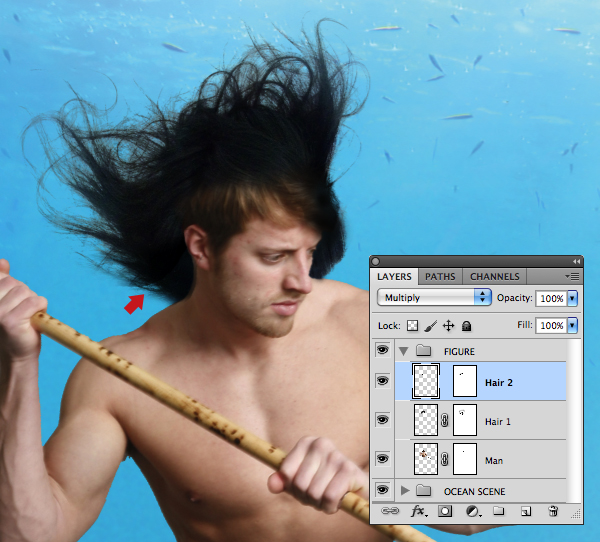Lock image pixels with brush icon

[x=430, y=326]
